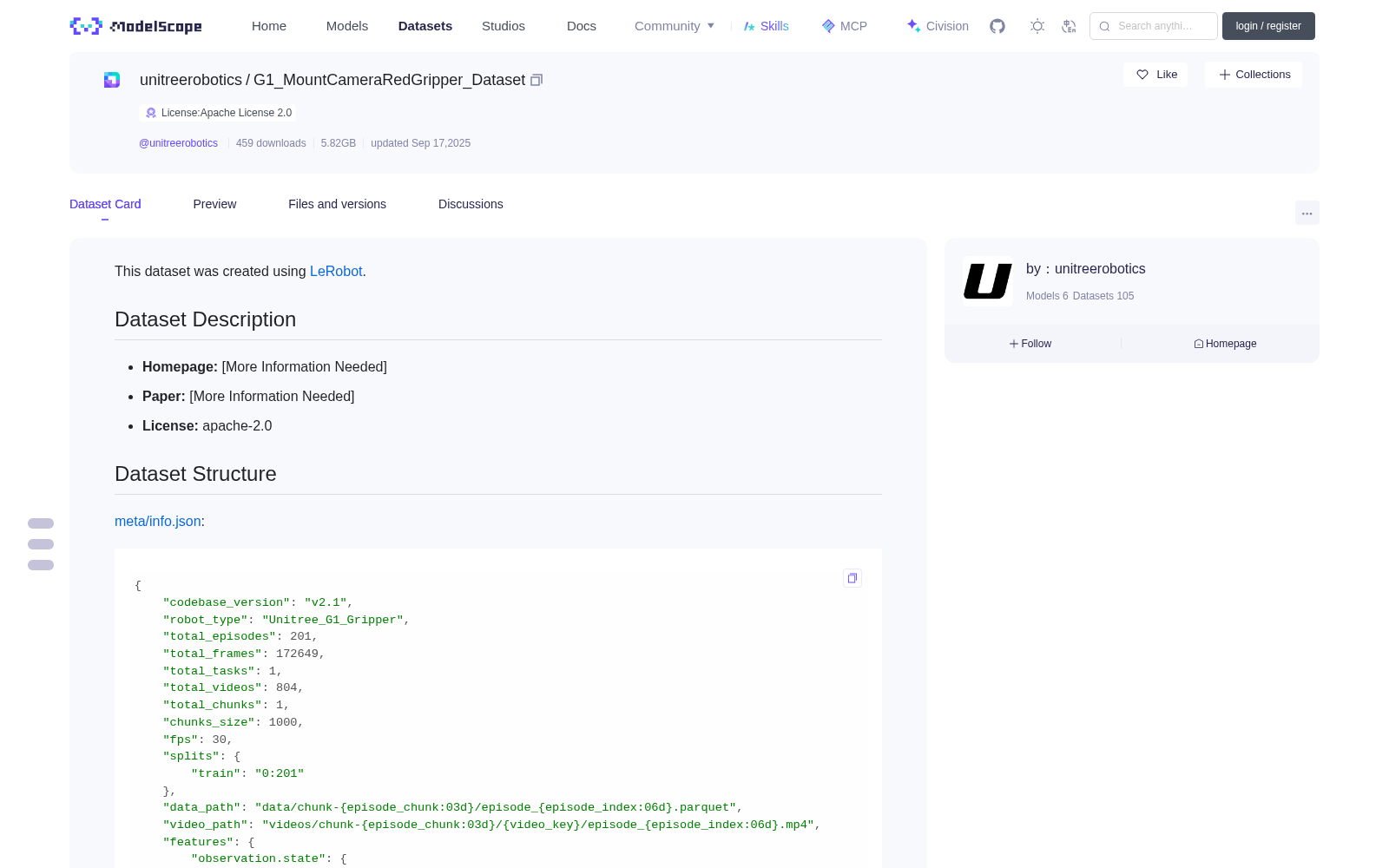Open the Docs page

pos(582,26)
